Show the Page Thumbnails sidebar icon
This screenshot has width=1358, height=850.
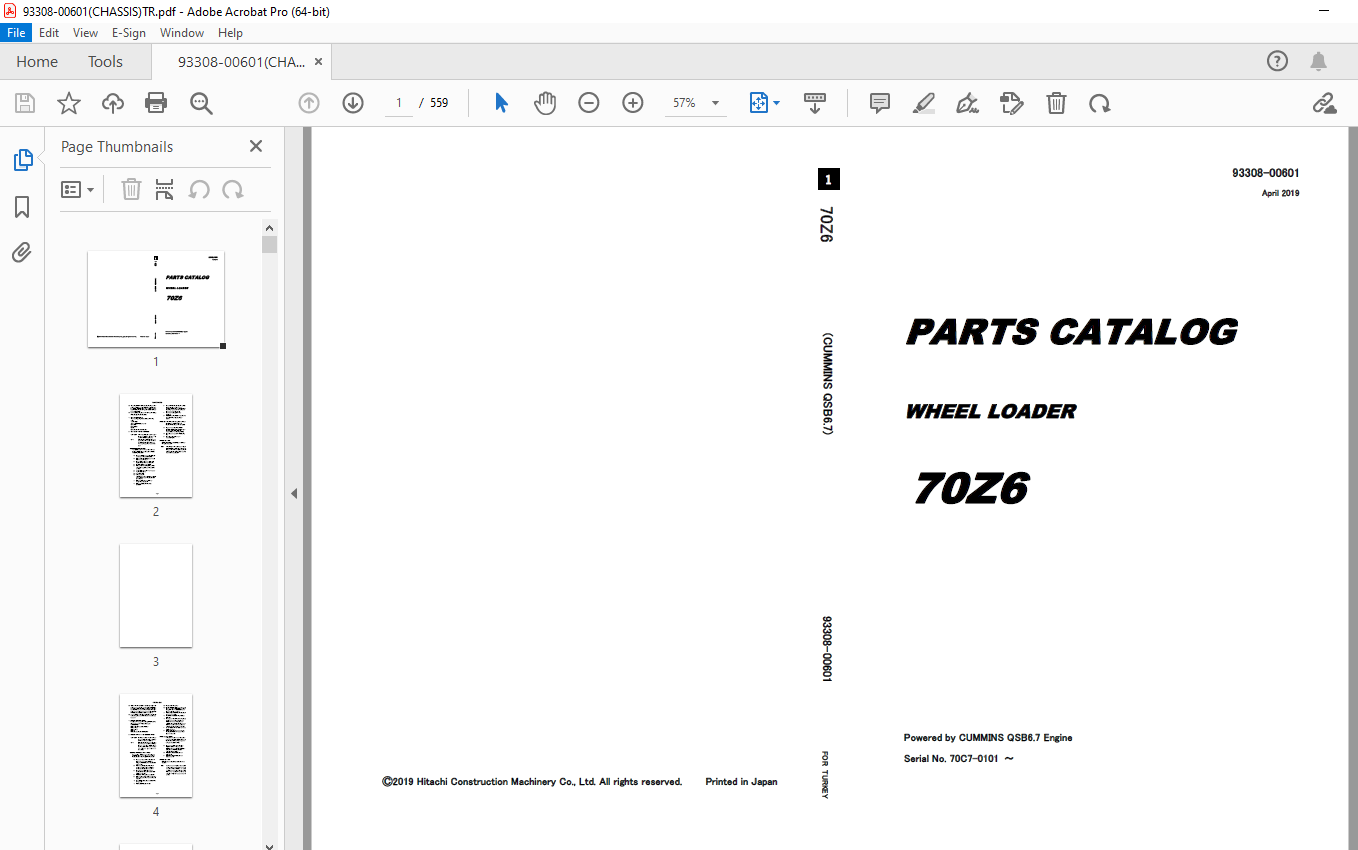click(x=22, y=159)
